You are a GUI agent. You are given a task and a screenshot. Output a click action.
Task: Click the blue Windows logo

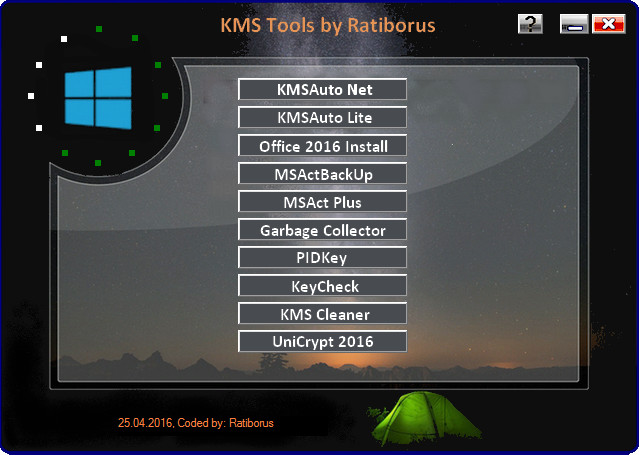coord(98,98)
